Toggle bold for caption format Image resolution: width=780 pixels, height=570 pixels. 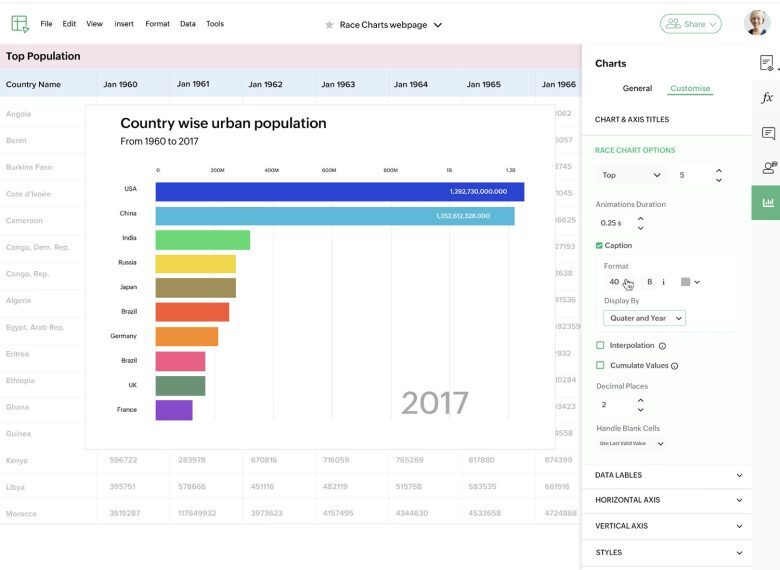649,282
